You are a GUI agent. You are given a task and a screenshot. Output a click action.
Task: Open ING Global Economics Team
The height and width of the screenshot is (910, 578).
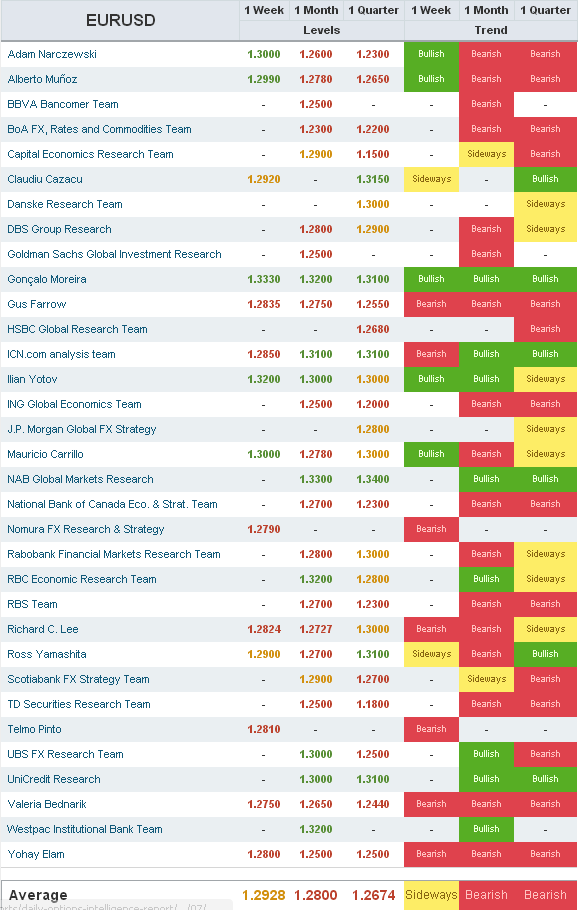[74, 403]
